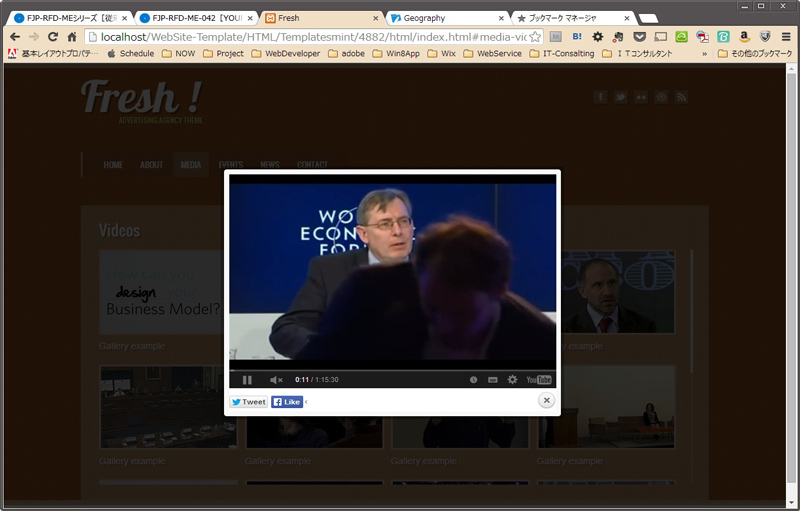
Task: Go back in browser history
Action: [15, 37]
